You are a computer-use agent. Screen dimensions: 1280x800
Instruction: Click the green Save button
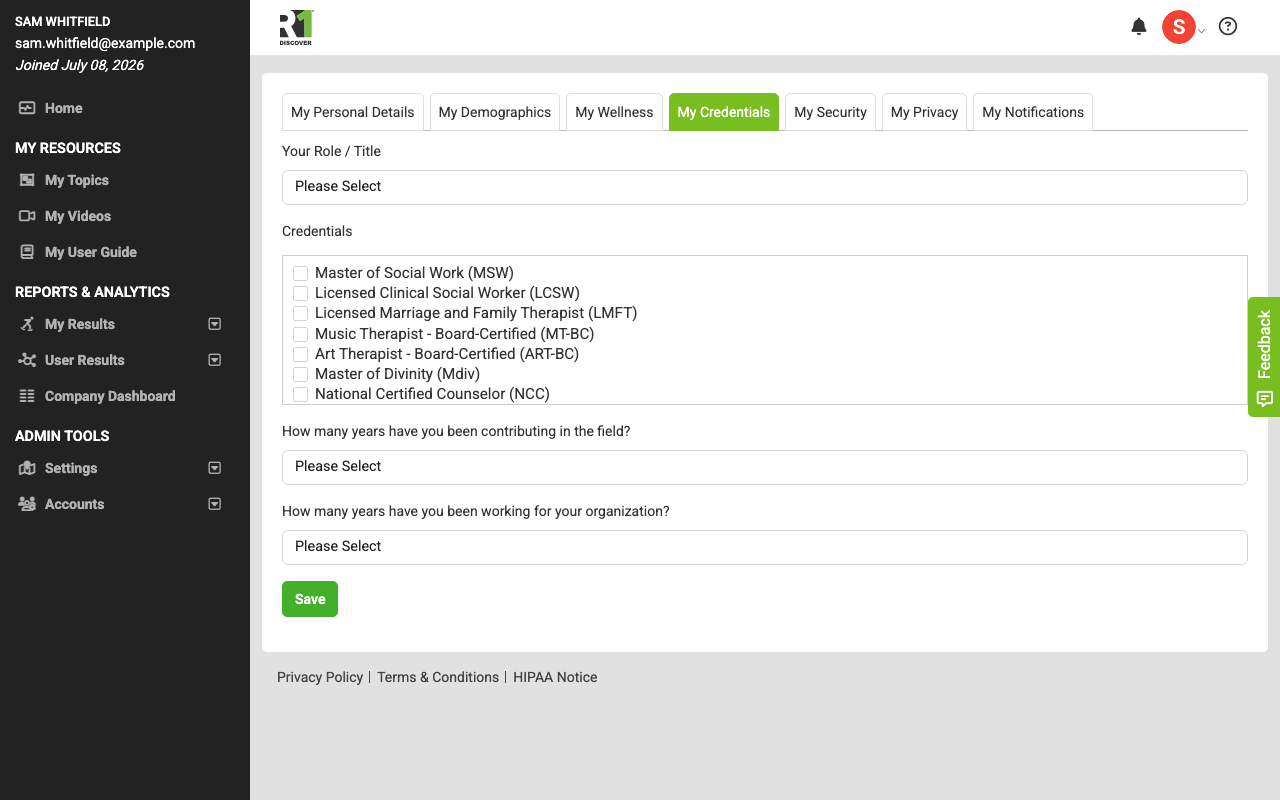point(310,599)
